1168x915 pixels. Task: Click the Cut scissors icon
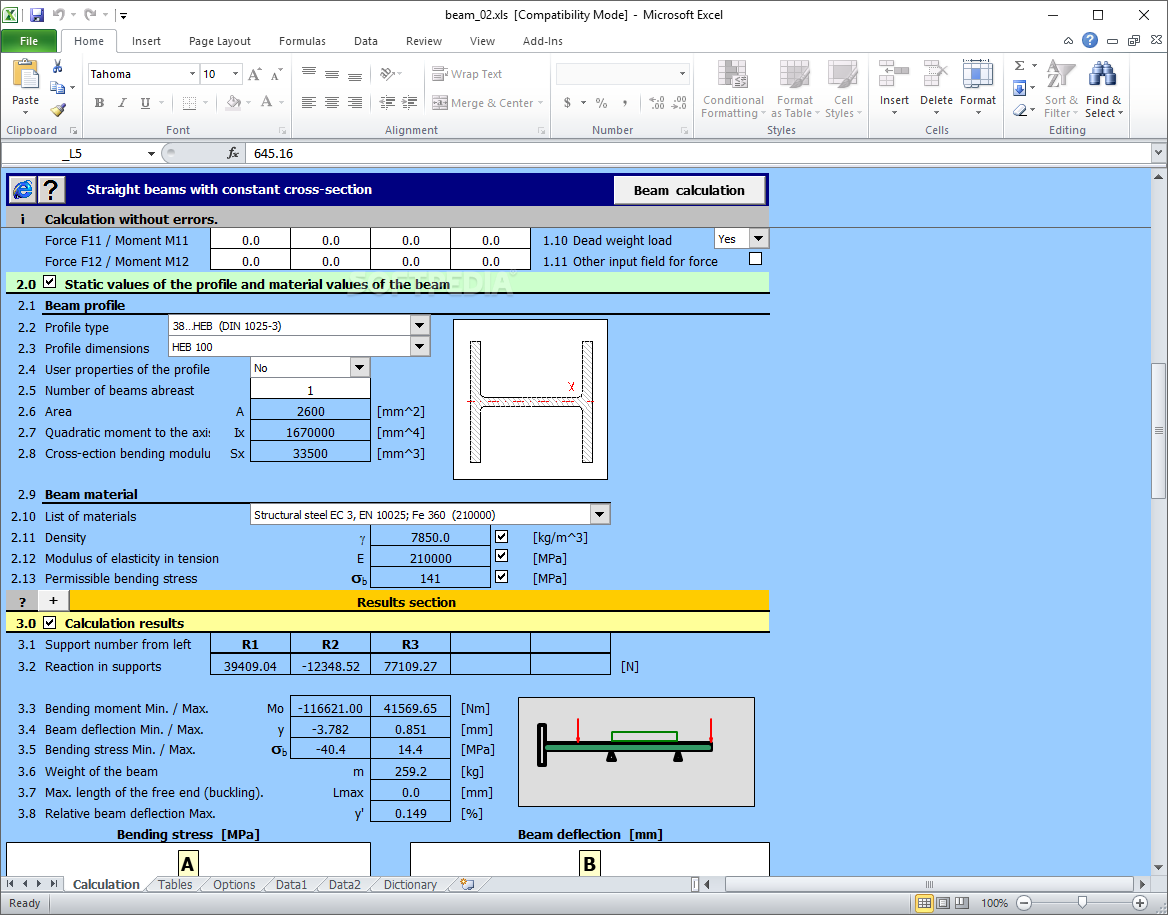click(x=57, y=67)
